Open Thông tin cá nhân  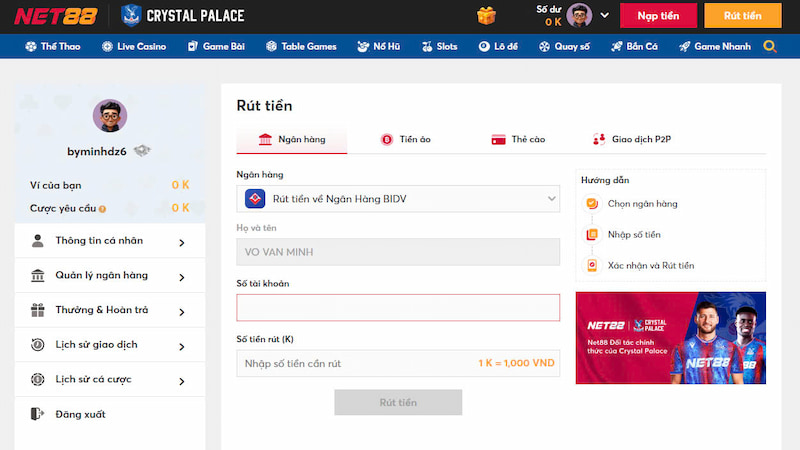pos(110,241)
